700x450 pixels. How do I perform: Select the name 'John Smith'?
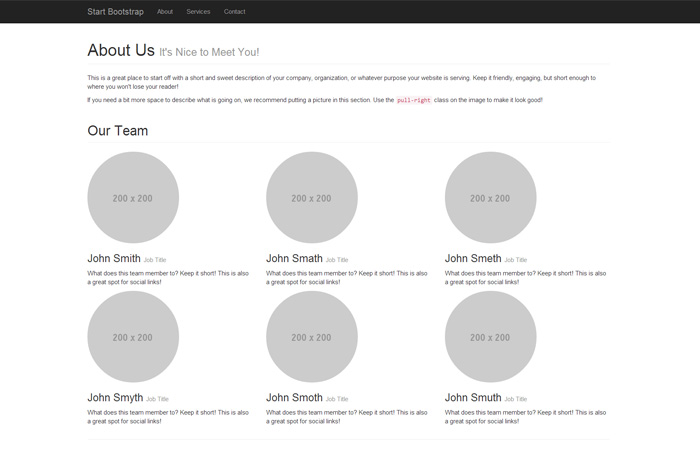(114, 258)
